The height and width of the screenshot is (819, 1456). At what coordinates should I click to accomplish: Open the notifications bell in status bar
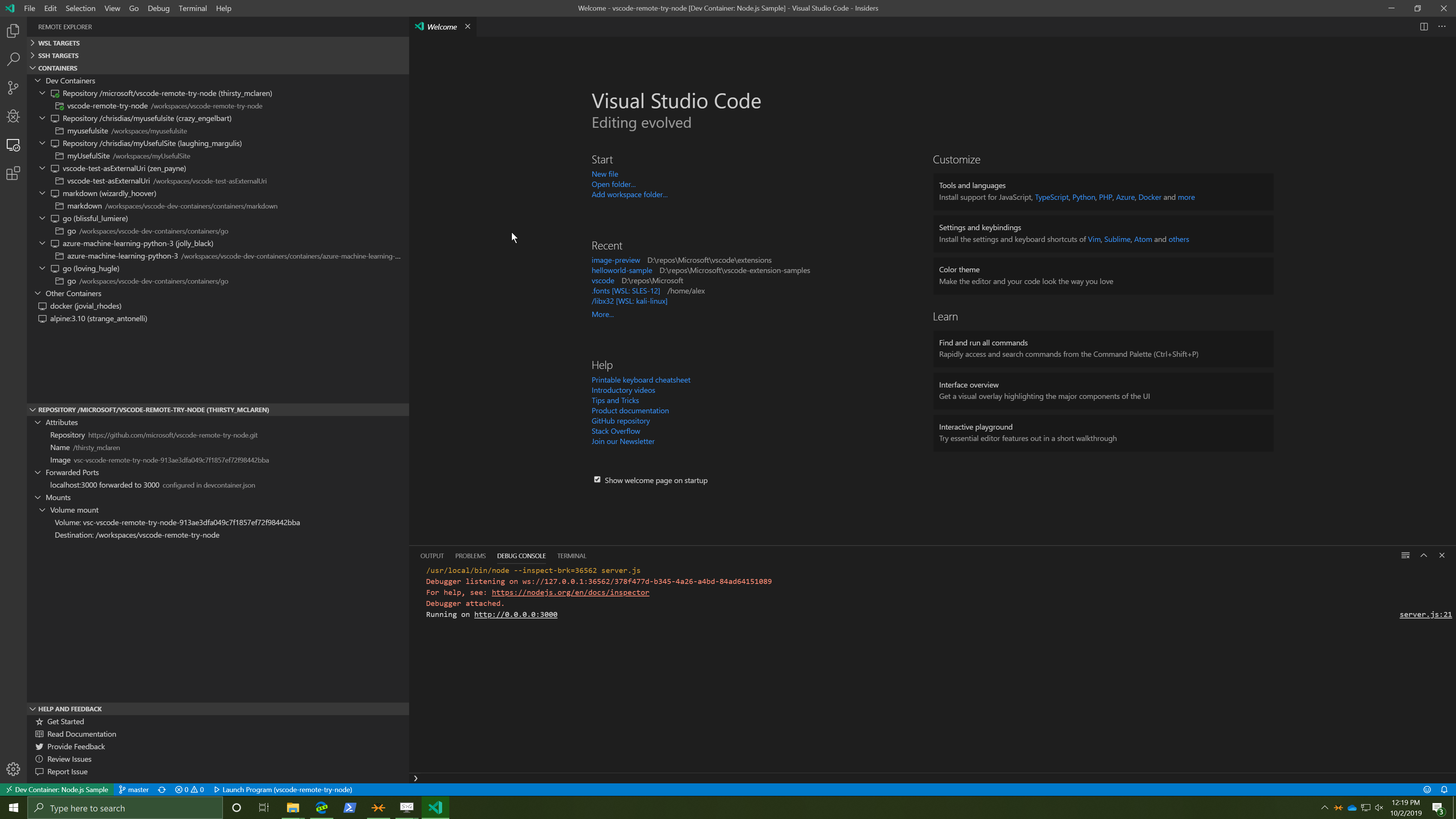1444,789
